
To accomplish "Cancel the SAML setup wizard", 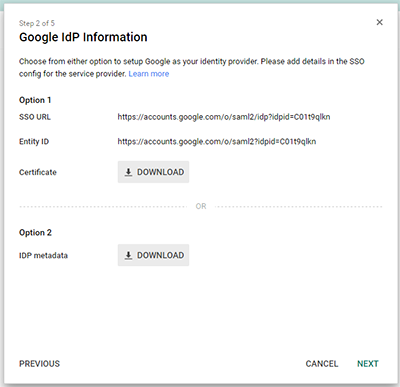I will 322,364.
